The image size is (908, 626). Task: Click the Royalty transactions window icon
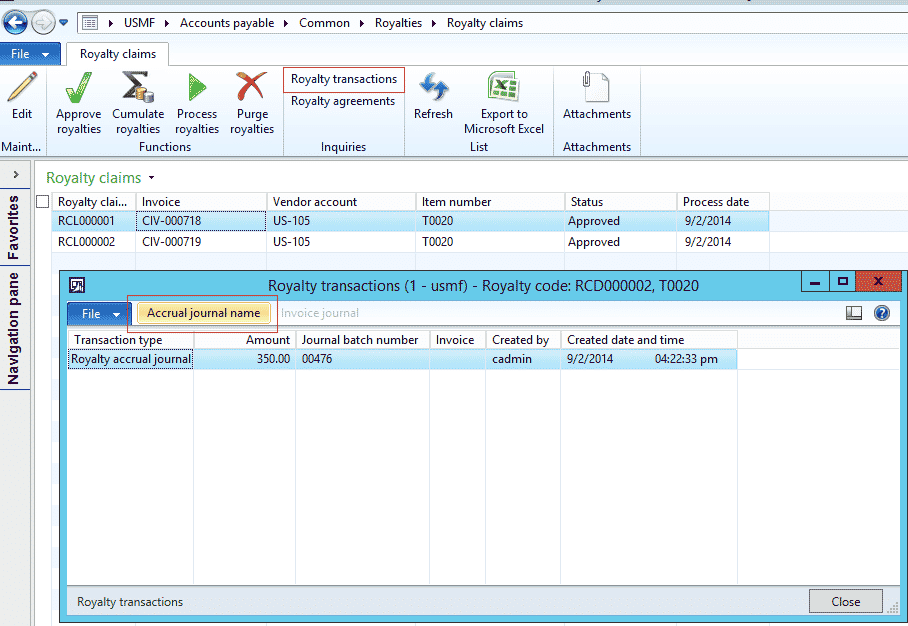coord(77,285)
